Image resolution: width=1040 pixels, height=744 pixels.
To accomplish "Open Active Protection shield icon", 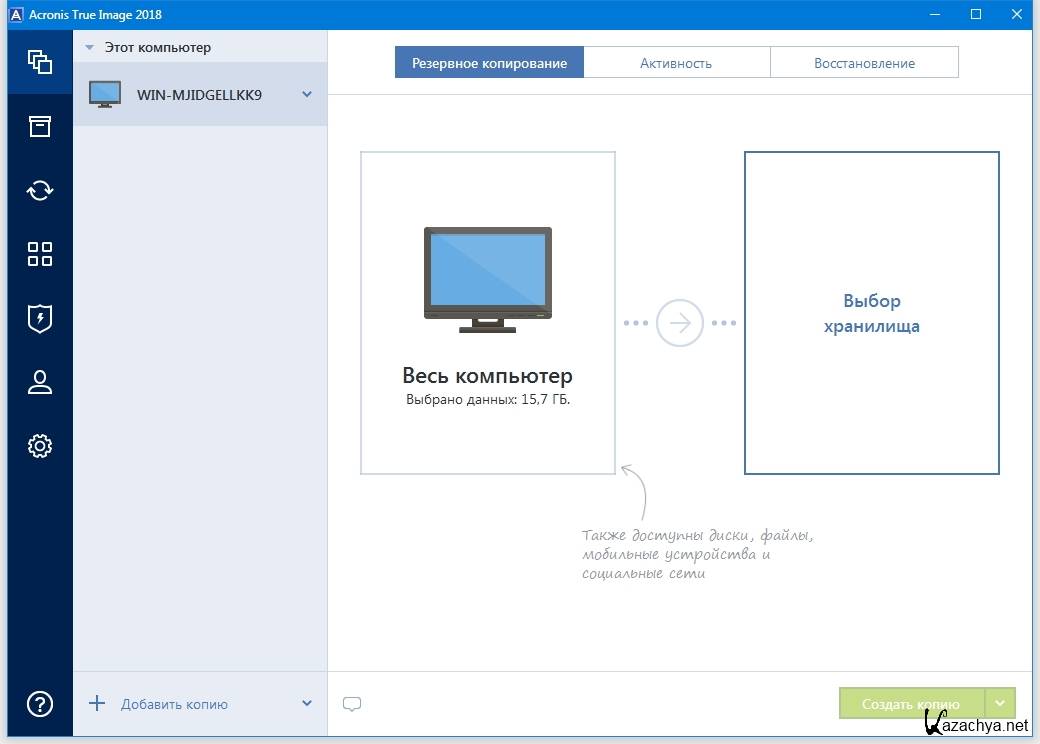I will coord(40,318).
